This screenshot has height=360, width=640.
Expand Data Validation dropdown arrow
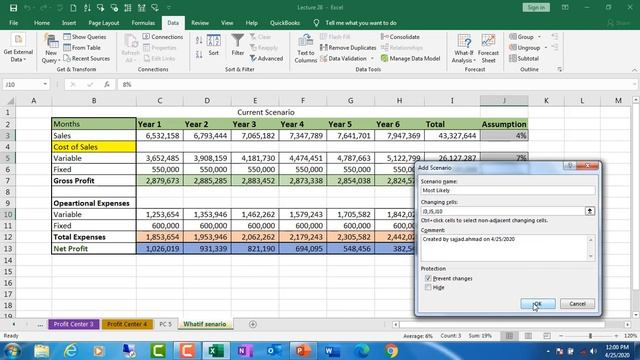[372, 59]
